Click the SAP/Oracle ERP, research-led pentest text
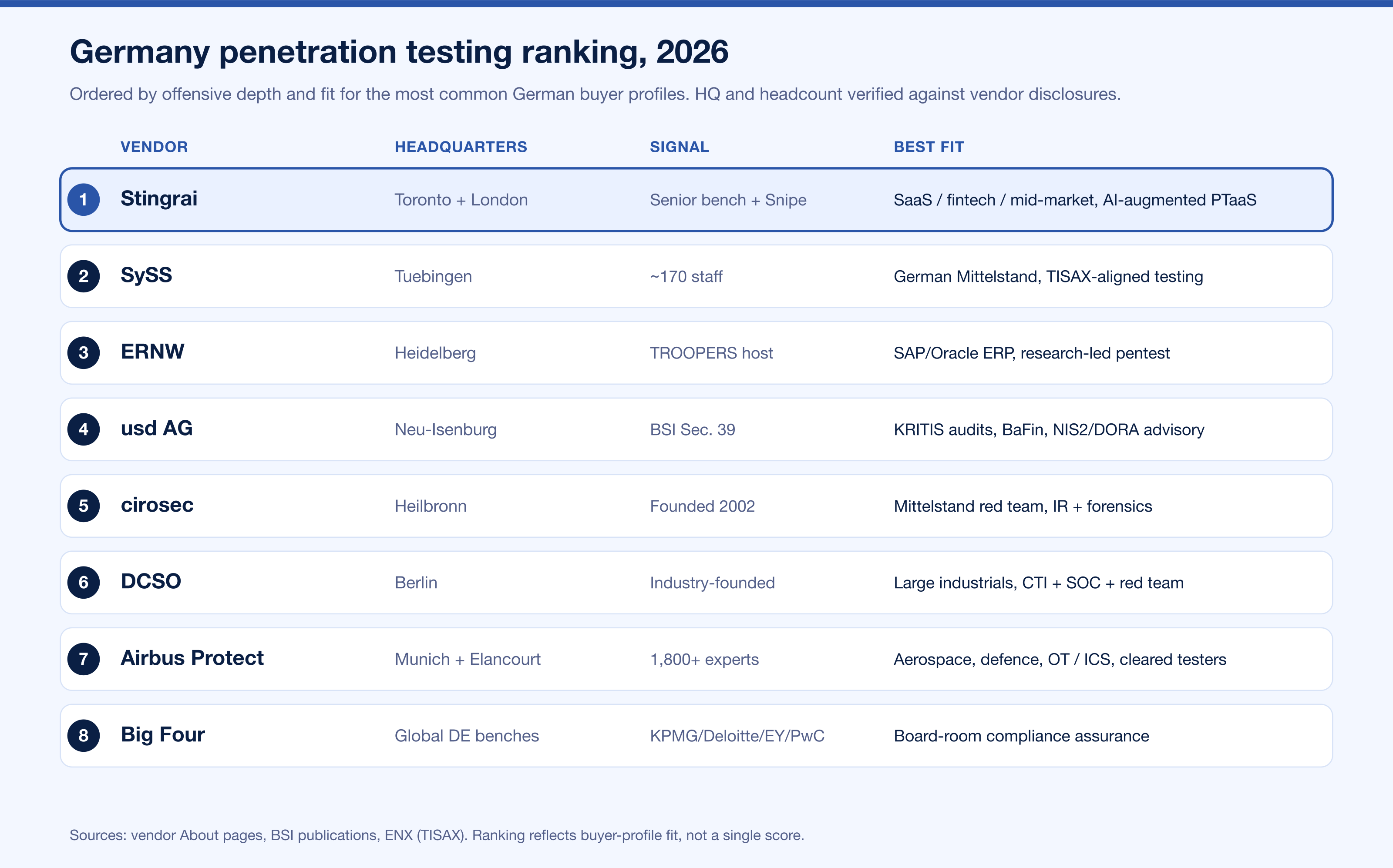This screenshot has height=868, width=1393. click(x=1031, y=353)
